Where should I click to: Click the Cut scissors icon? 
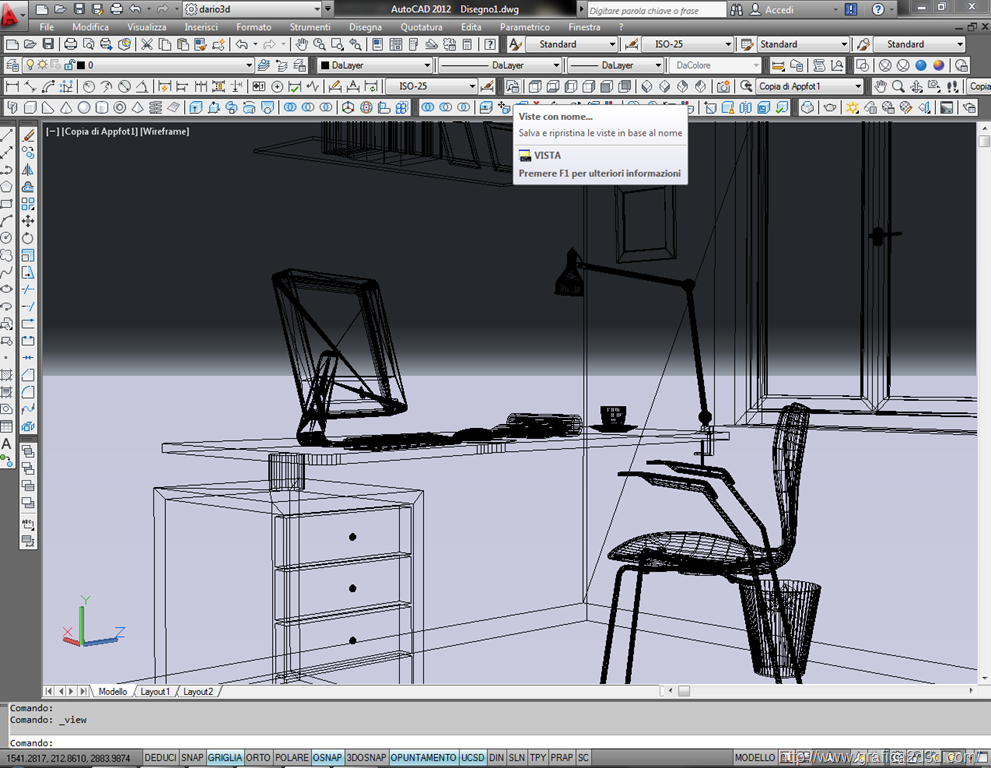[x=147, y=45]
